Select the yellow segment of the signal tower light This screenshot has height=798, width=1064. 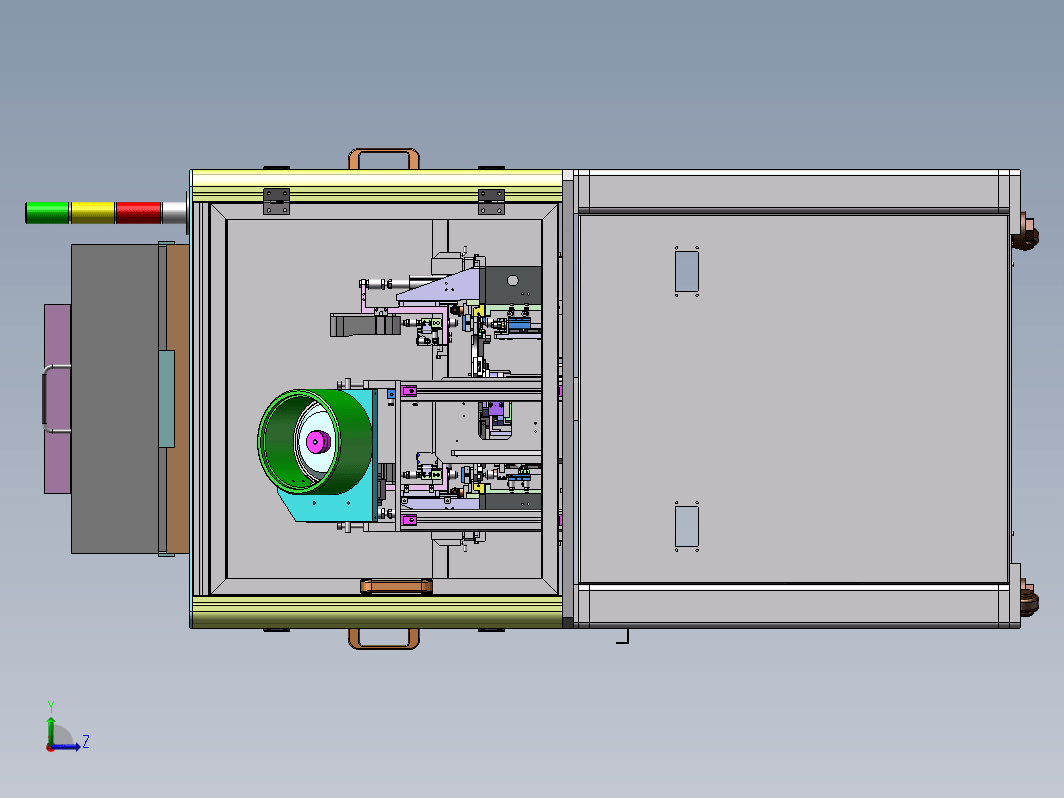[x=93, y=212]
